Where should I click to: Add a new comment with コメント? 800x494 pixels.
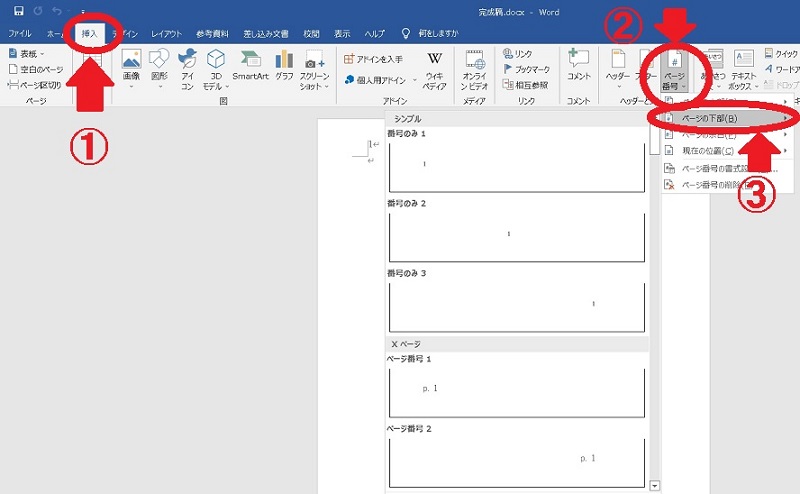[x=579, y=65]
